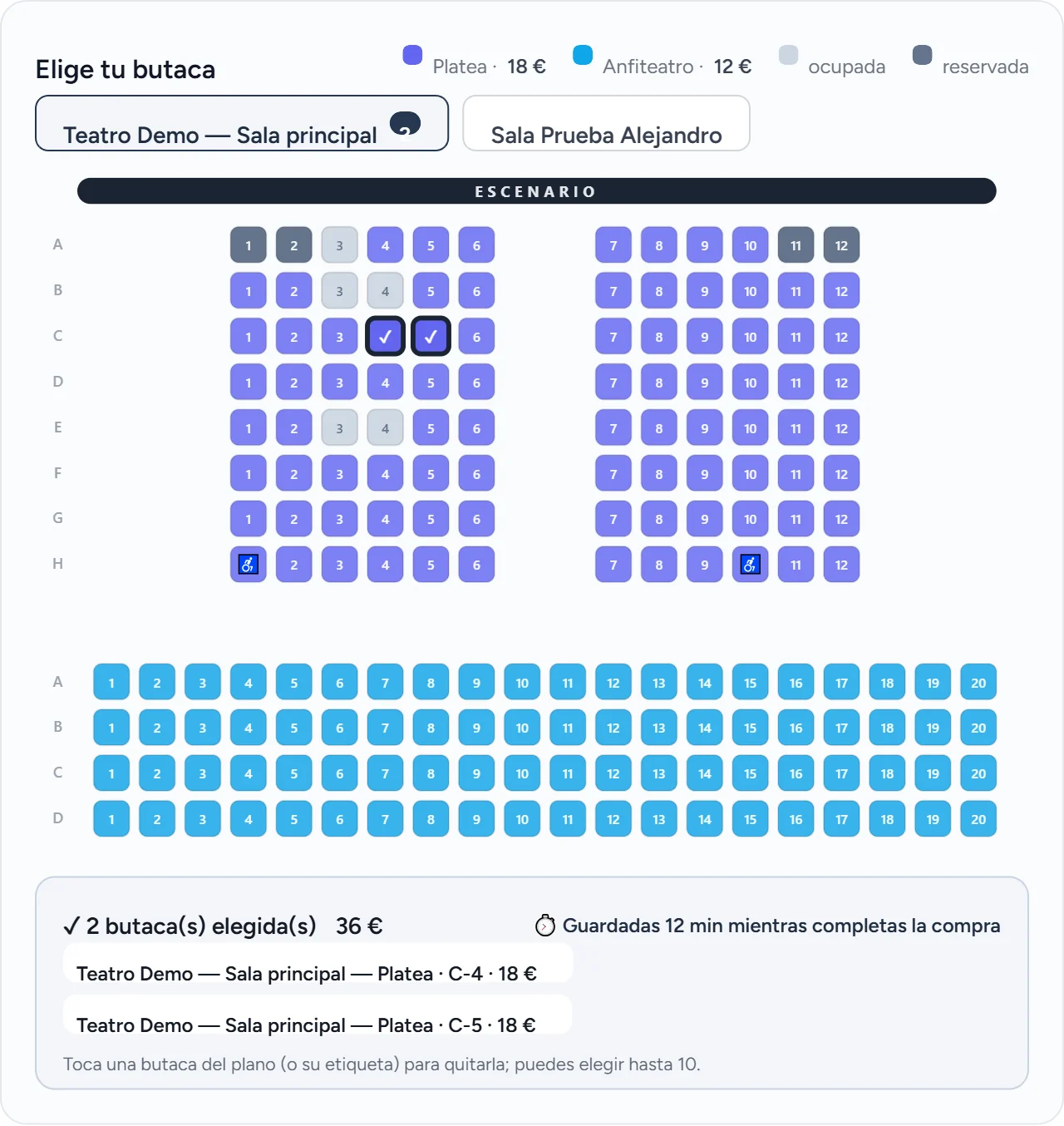Click the ocupada legend square

[788, 55]
